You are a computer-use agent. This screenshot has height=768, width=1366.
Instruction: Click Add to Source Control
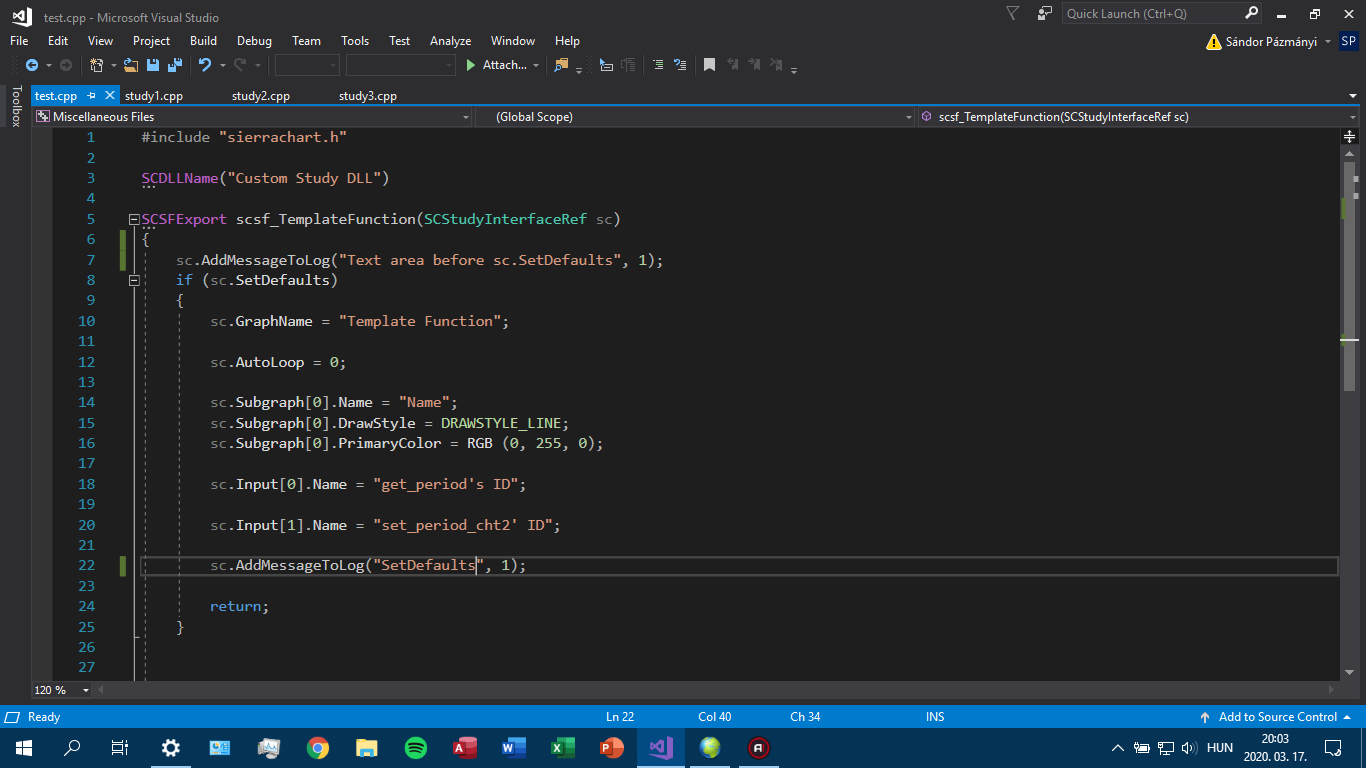coord(1276,717)
